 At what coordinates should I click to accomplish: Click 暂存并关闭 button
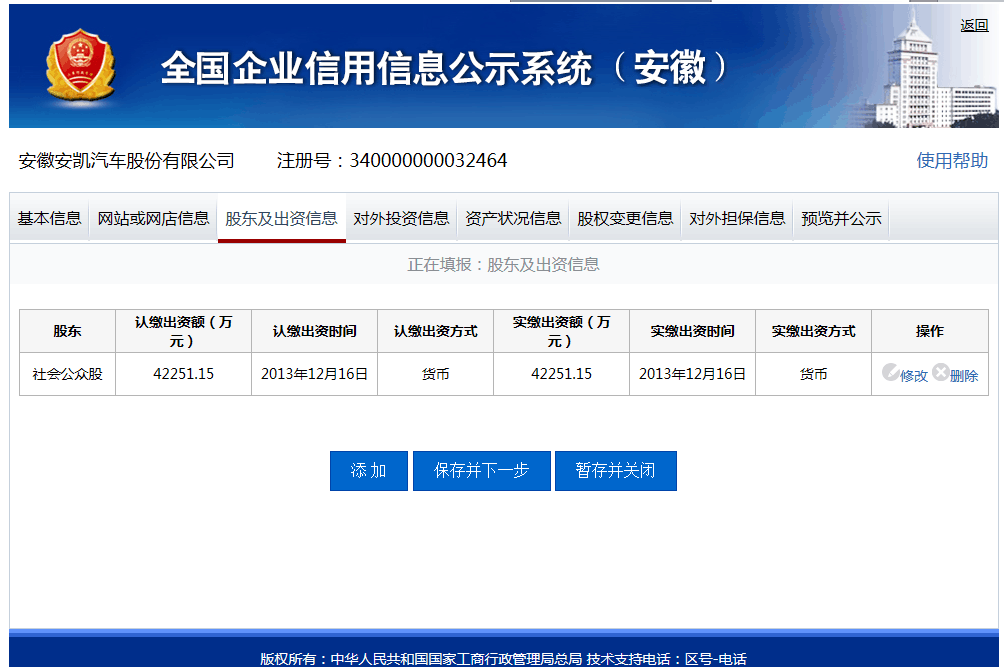point(615,471)
